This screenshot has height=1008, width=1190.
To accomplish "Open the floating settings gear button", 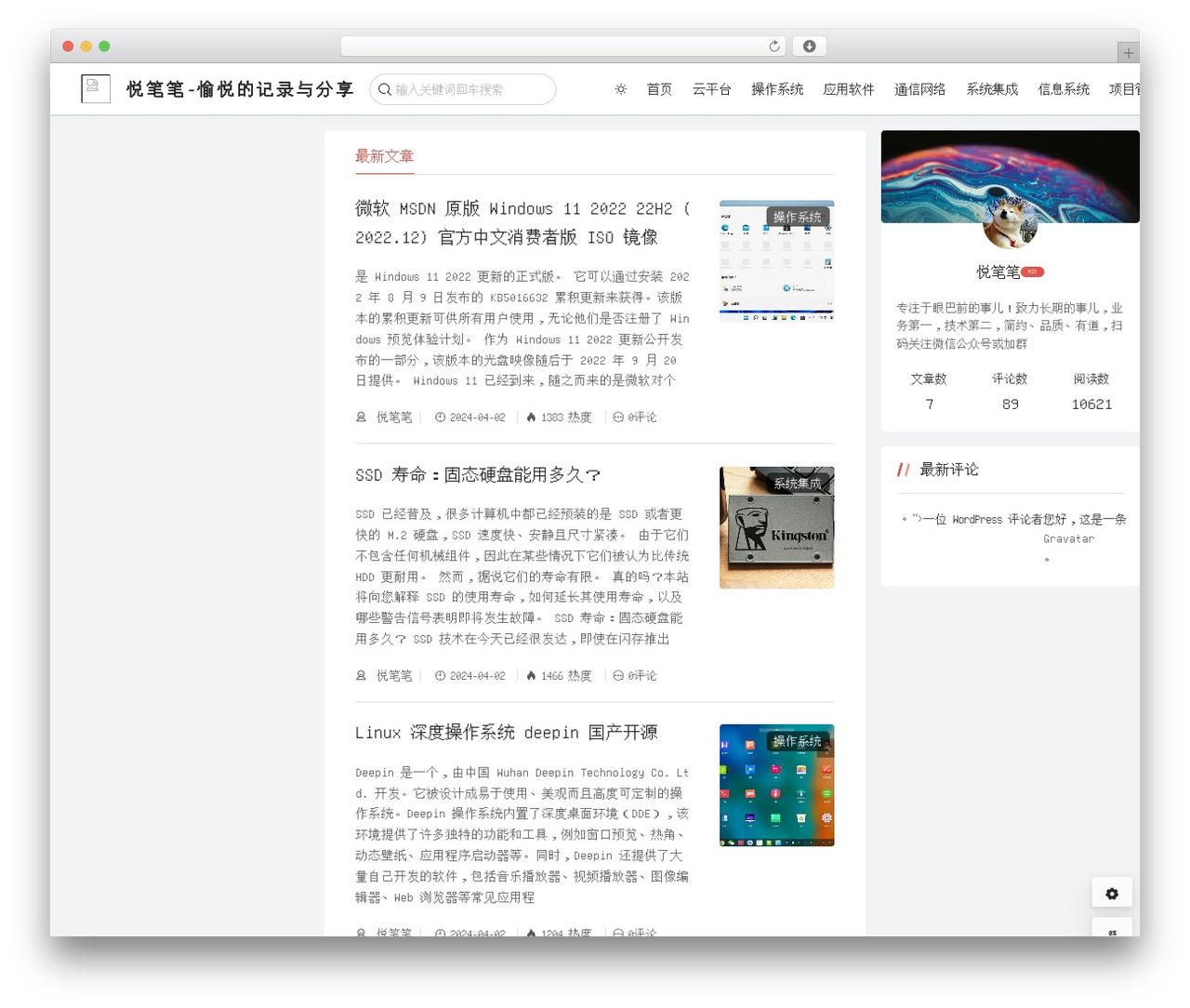I will 1112,894.
